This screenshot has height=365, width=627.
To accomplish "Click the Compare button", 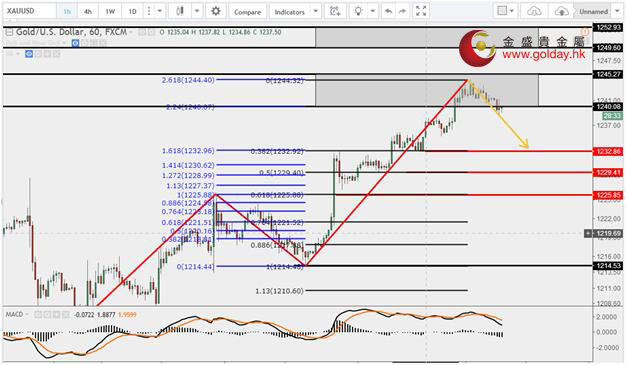I will pos(248,12).
